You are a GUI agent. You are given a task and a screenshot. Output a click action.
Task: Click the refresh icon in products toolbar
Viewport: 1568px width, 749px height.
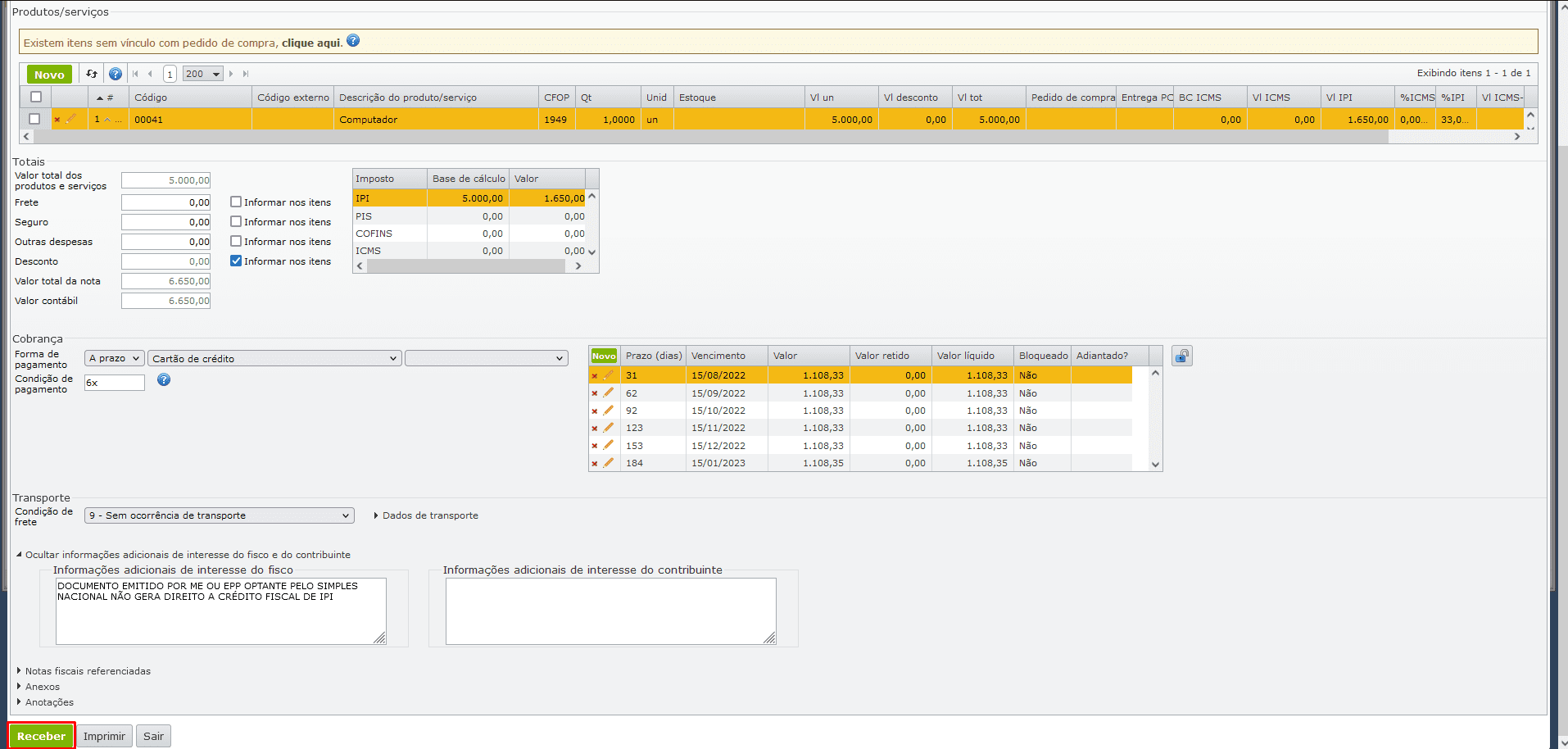[92, 74]
